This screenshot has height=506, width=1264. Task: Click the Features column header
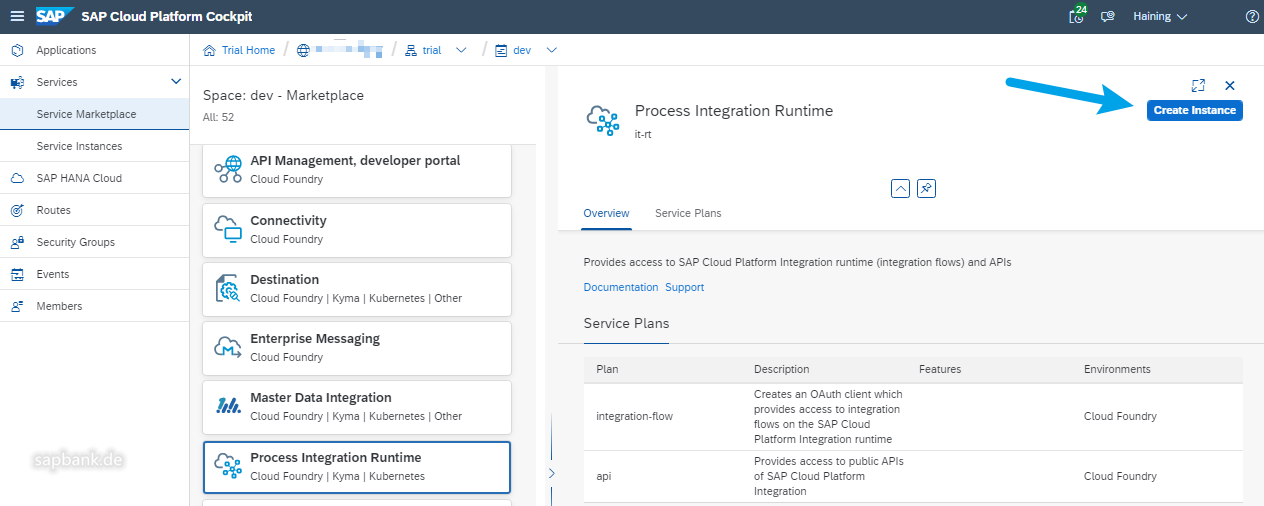(940, 369)
